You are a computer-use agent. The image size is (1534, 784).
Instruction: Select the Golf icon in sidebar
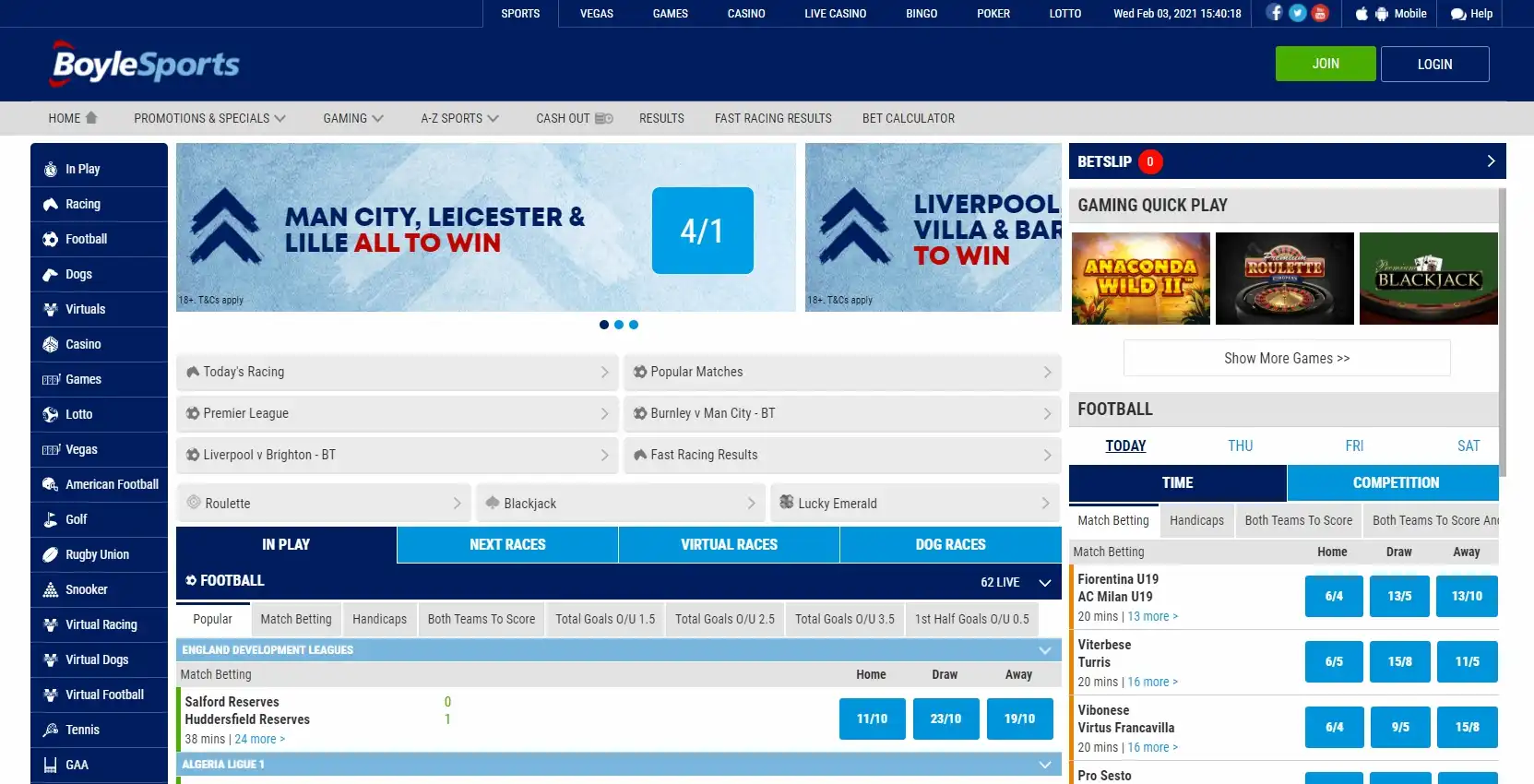pos(51,520)
